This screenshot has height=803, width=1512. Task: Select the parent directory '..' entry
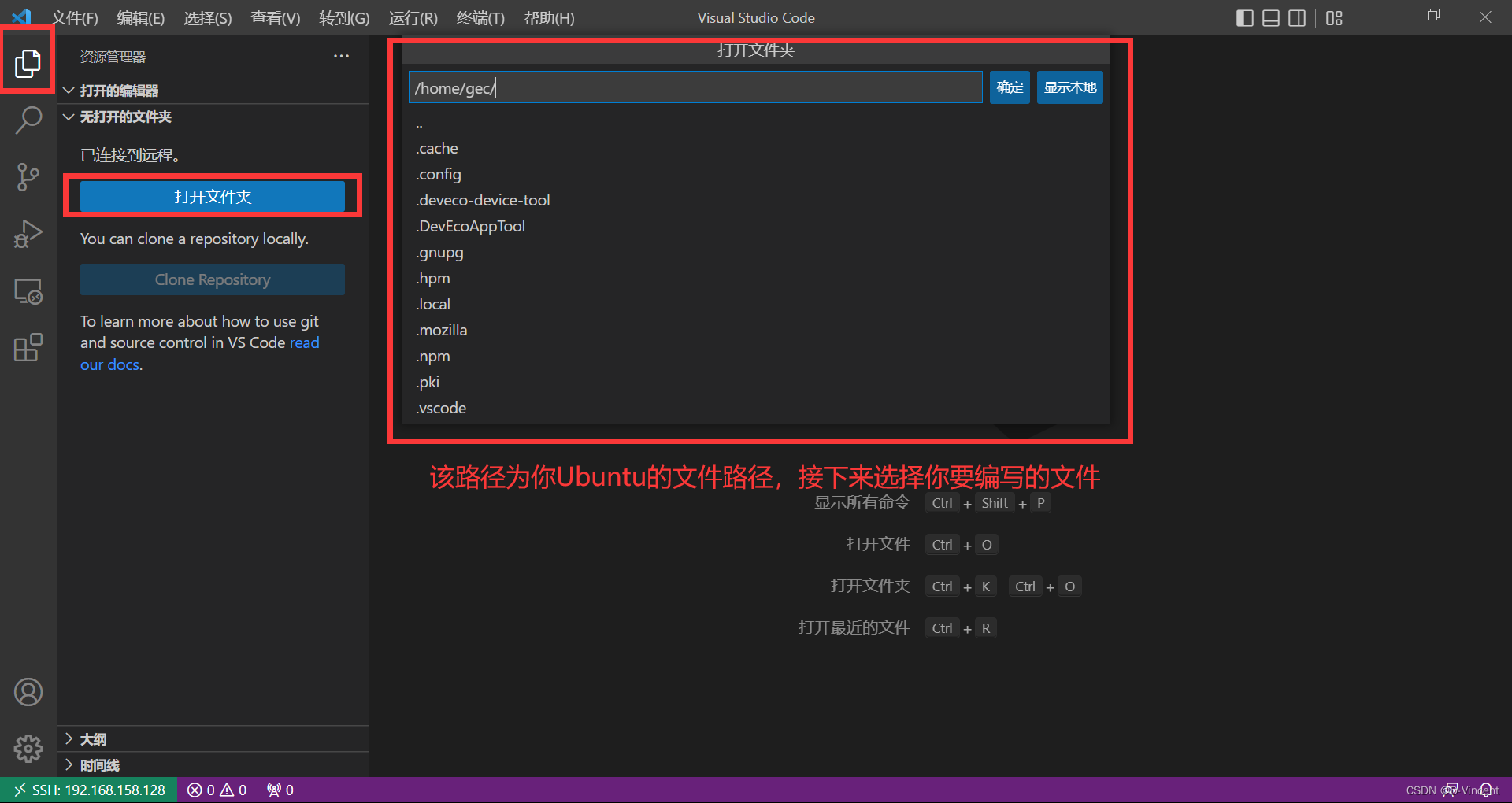click(x=756, y=123)
